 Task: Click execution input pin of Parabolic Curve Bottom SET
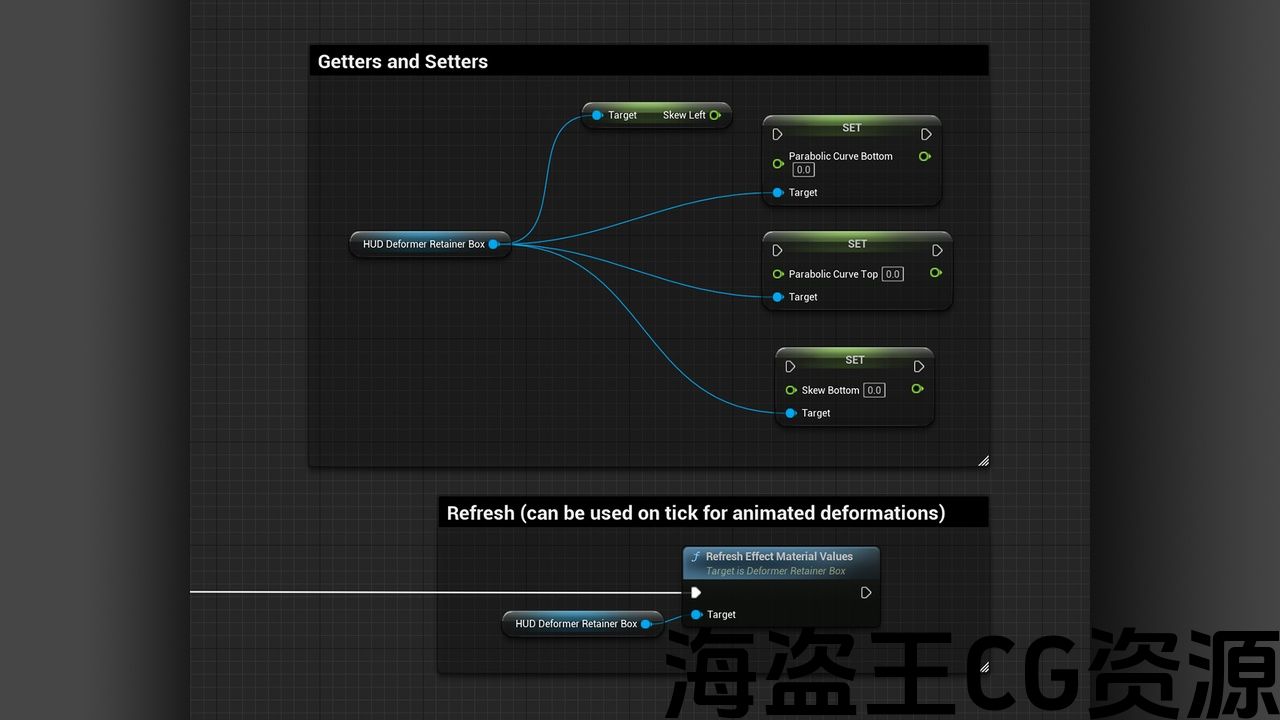[778, 134]
